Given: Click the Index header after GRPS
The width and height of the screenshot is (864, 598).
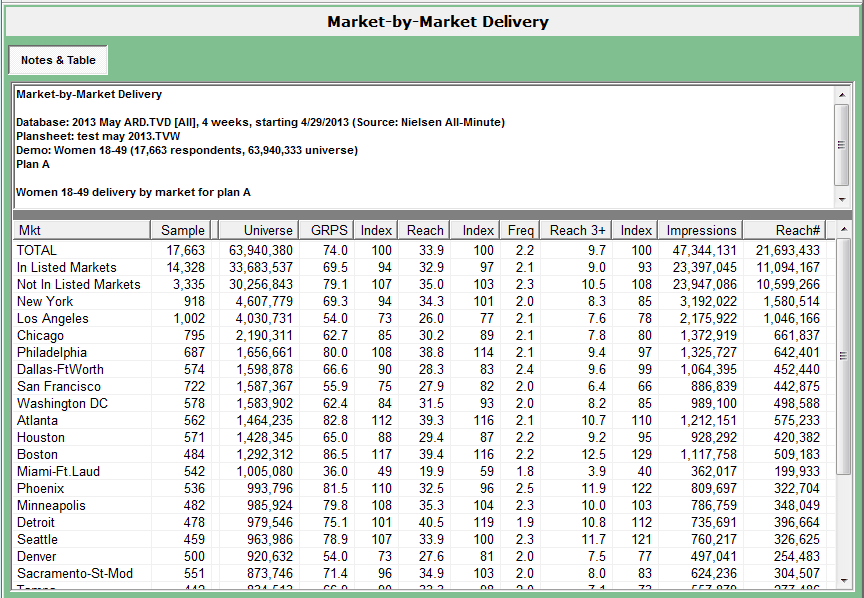Looking at the screenshot, I should [x=375, y=230].
